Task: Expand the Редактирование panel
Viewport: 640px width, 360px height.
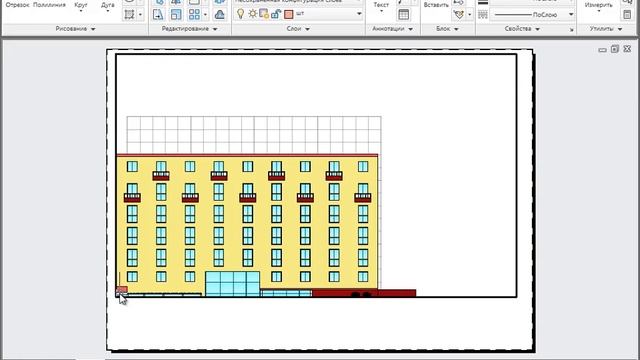Action: (x=189, y=29)
